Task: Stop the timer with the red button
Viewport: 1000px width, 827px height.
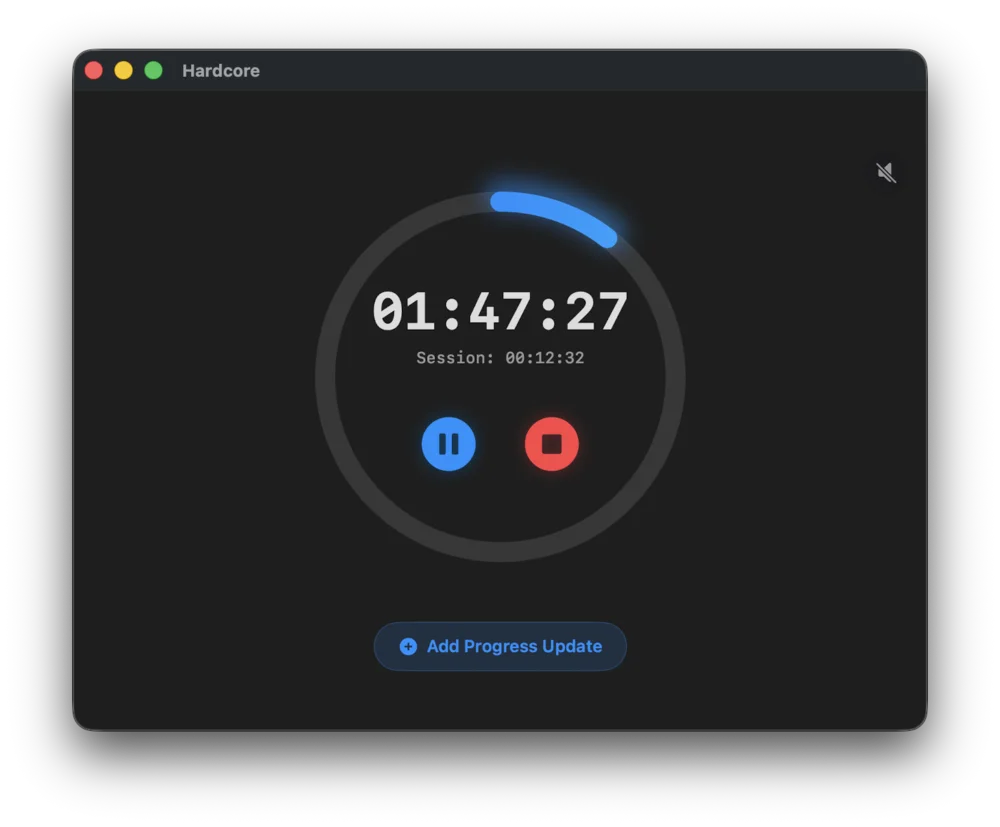Action: [x=552, y=444]
